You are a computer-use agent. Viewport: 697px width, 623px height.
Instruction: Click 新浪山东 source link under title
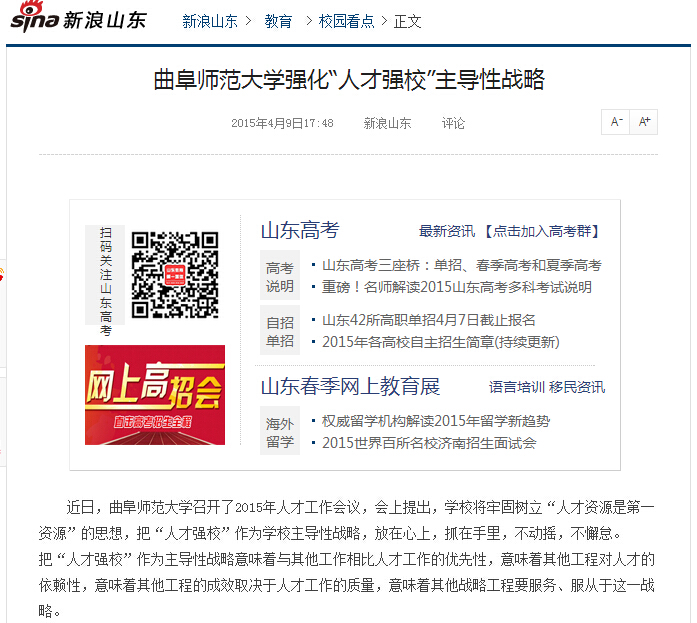[x=387, y=124]
